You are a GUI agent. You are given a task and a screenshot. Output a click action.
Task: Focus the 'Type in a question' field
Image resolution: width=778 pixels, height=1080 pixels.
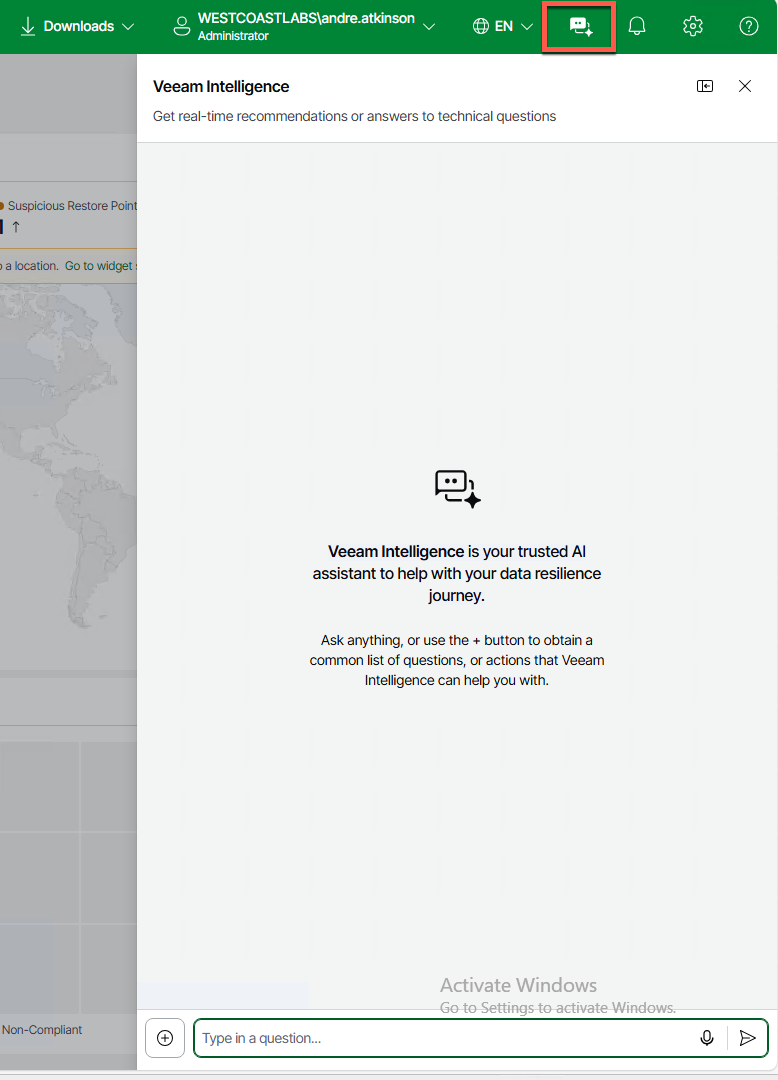tap(440, 1038)
